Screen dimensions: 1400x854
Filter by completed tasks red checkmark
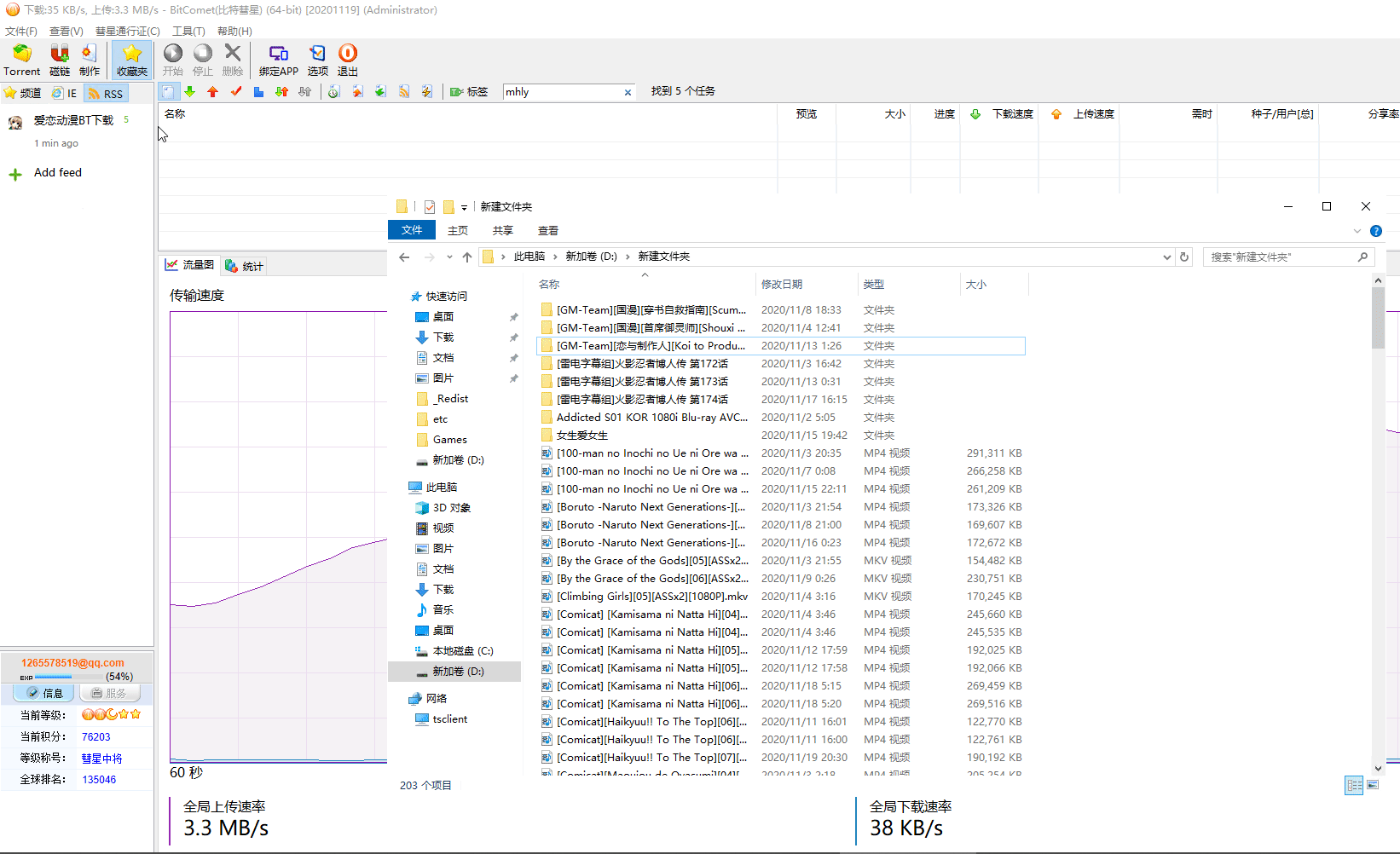click(x=236, y=91)
